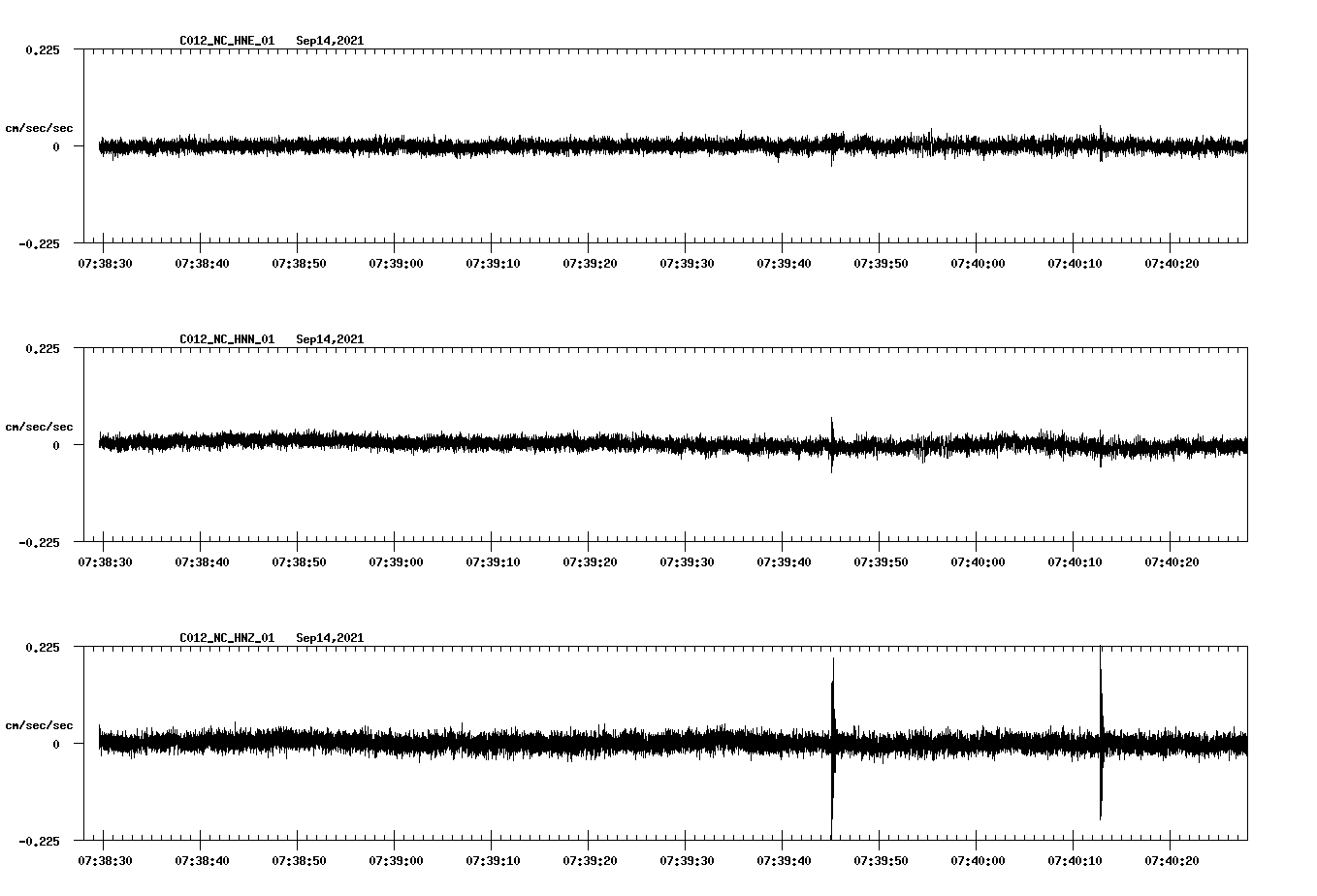Image resolution: width=1317 pixels, height=896 pixels.
Task: Click the 0.225 axis maximum on HNZ plot
Action: (42, 648)
